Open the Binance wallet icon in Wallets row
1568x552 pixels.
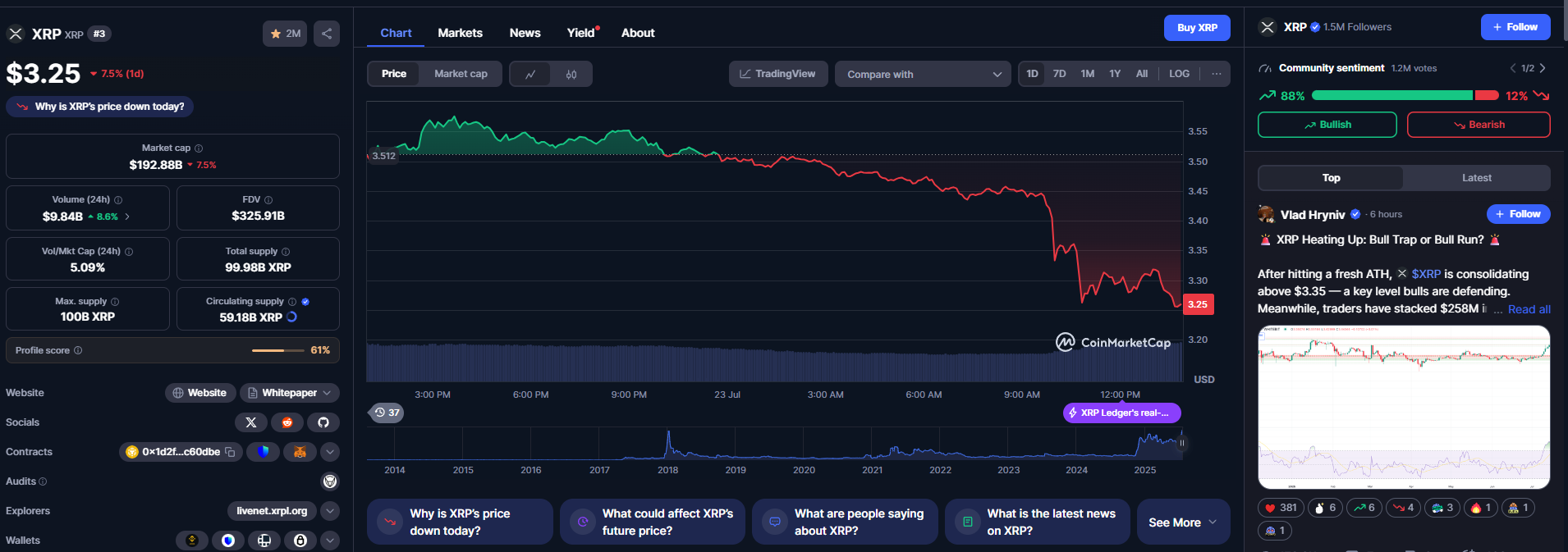tap(192, 541)
